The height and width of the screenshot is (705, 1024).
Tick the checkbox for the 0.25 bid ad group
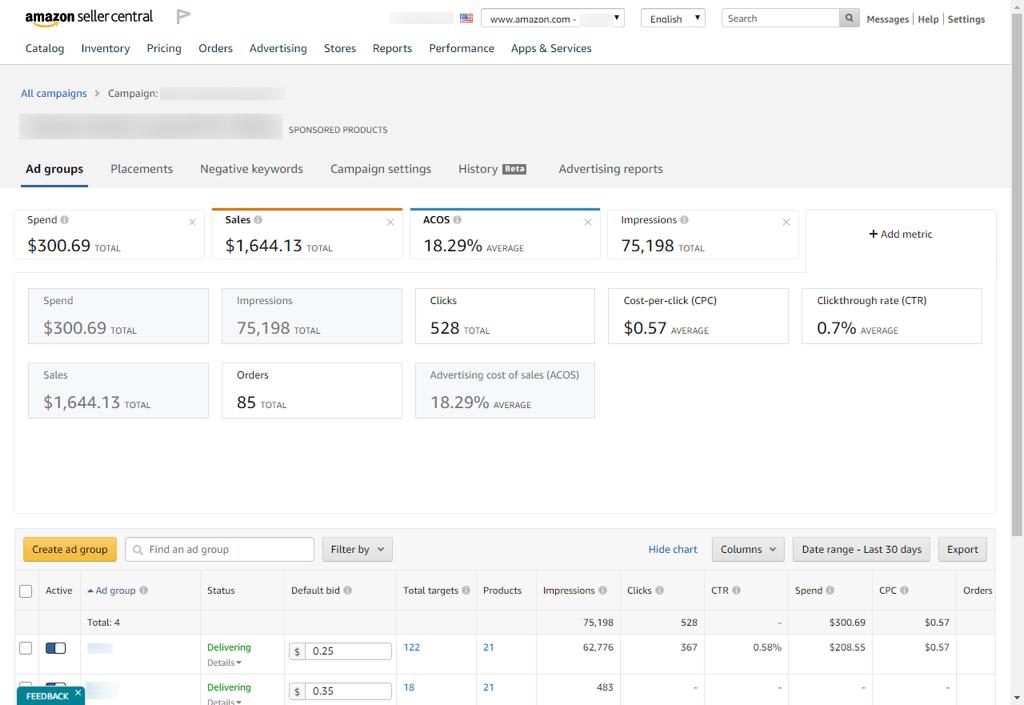coord(25,648)
